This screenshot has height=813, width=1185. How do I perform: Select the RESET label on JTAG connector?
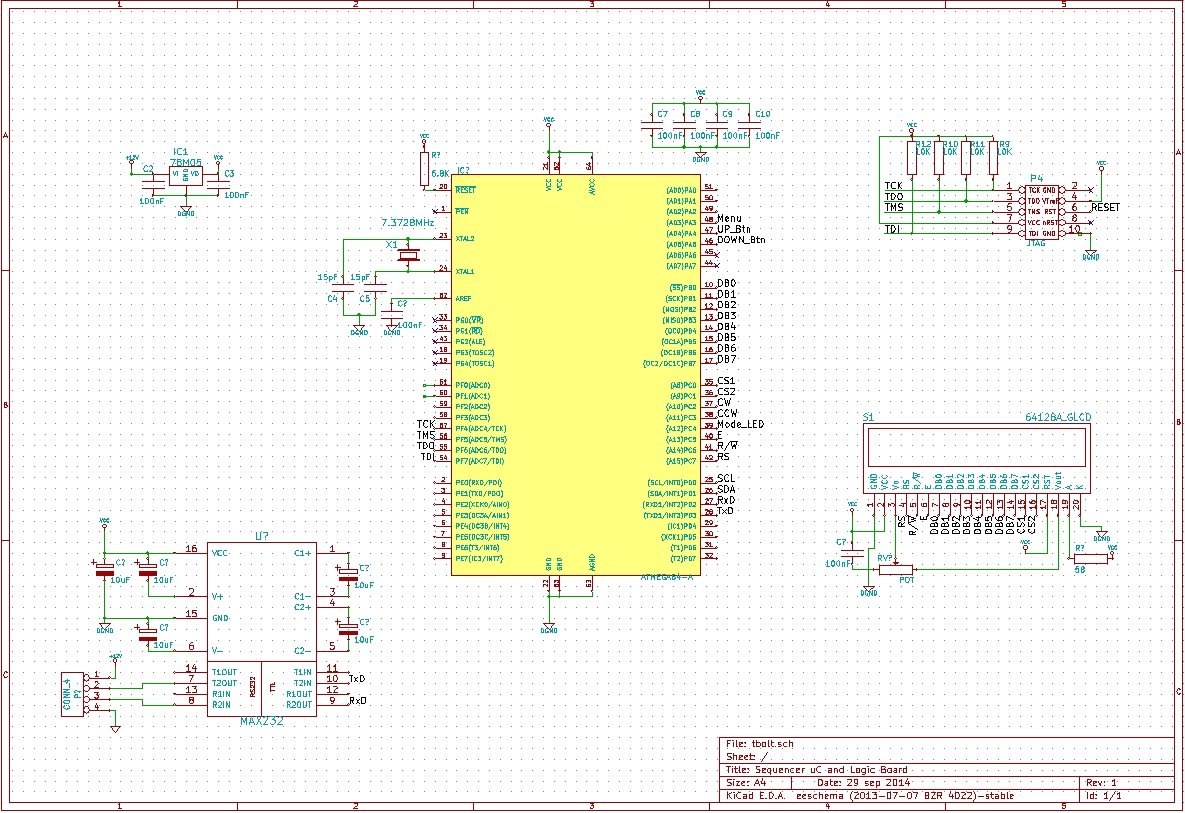pyautogui.click(x=1105, y=207)
